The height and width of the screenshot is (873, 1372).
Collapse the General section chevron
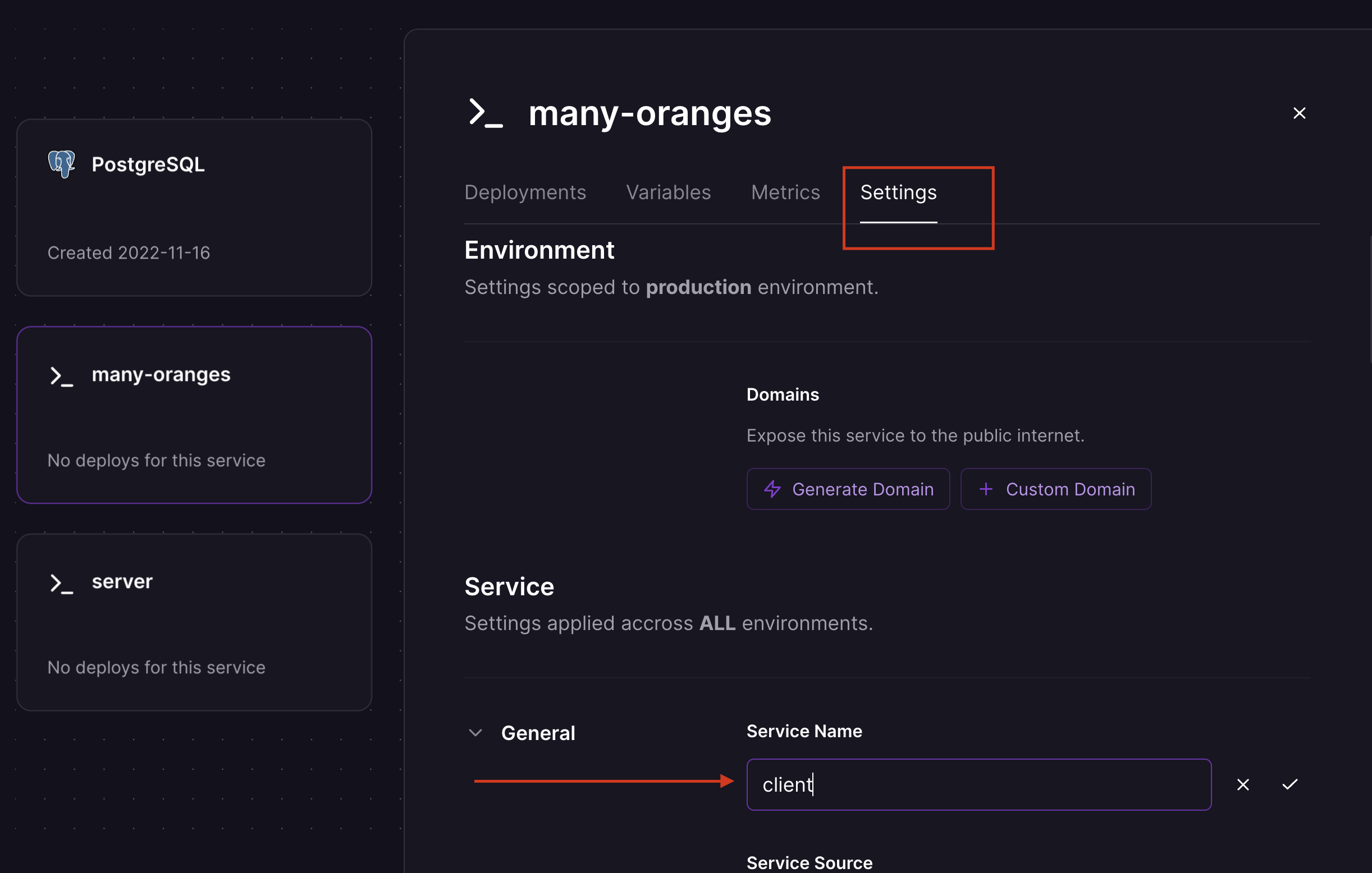[x=475, y=733]
